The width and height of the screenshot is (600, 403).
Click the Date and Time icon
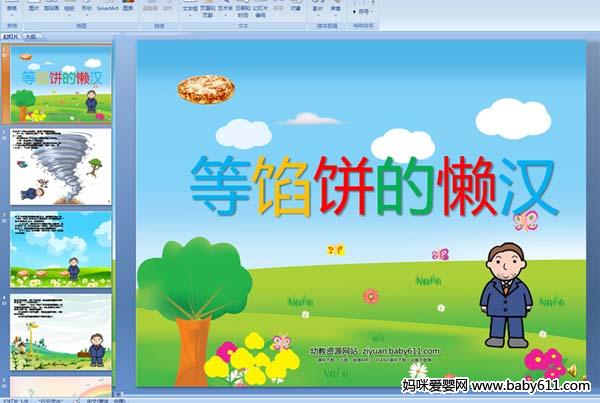[x=243, y=8]
